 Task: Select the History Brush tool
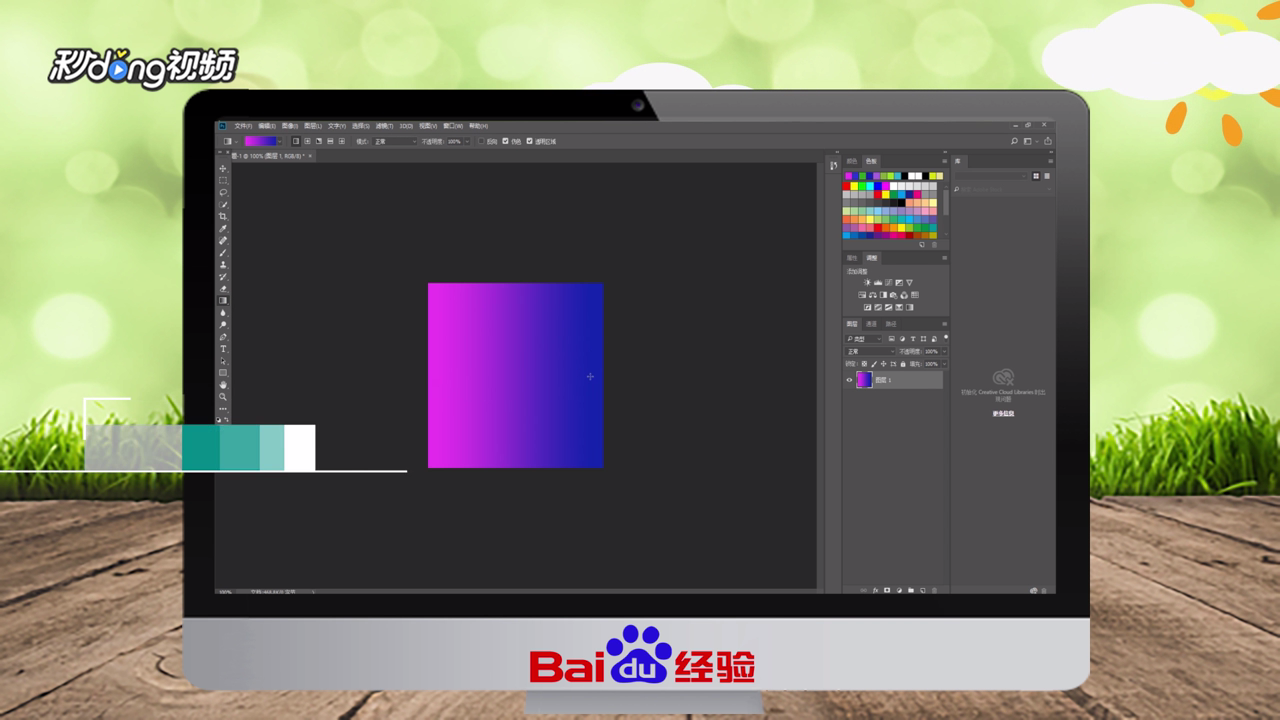(223, 277)
